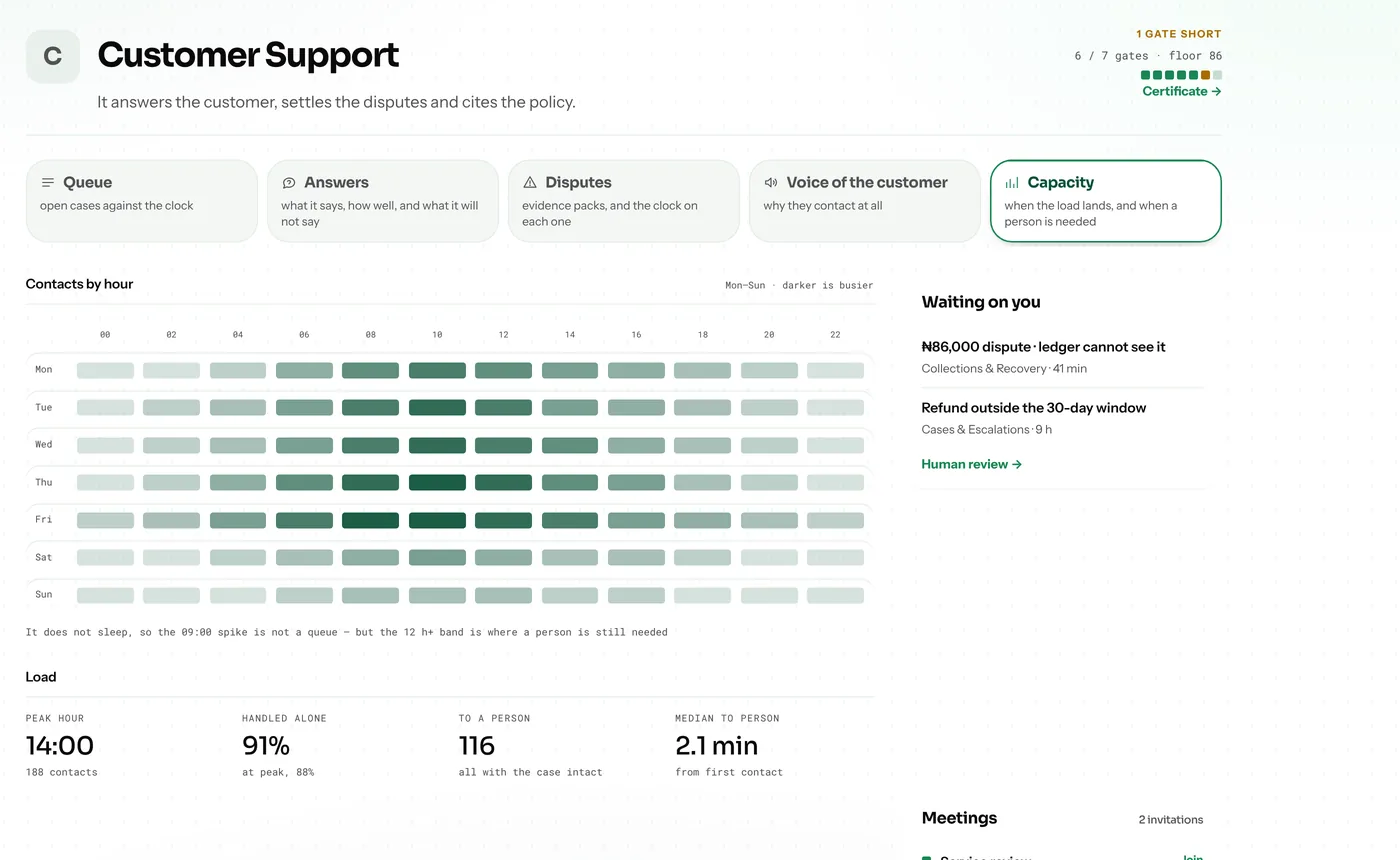Open the Certificate link
Image resolution: width=1400 pixels, height=860 pixels.
click(x=1182, y=91)
